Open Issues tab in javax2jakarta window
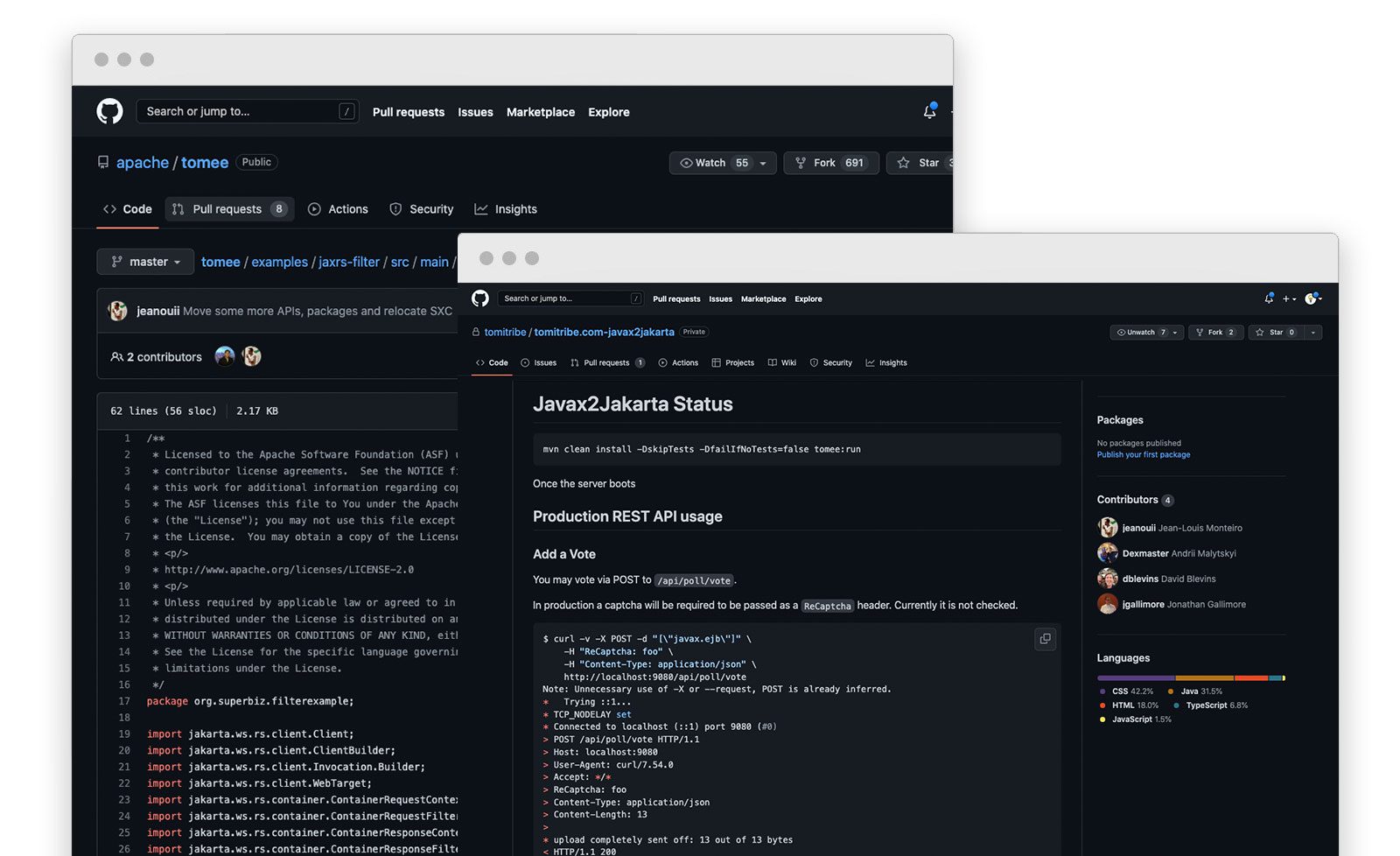Image resolution: width=1400 pixels, height=856 pixels. [x=538, y=362]
